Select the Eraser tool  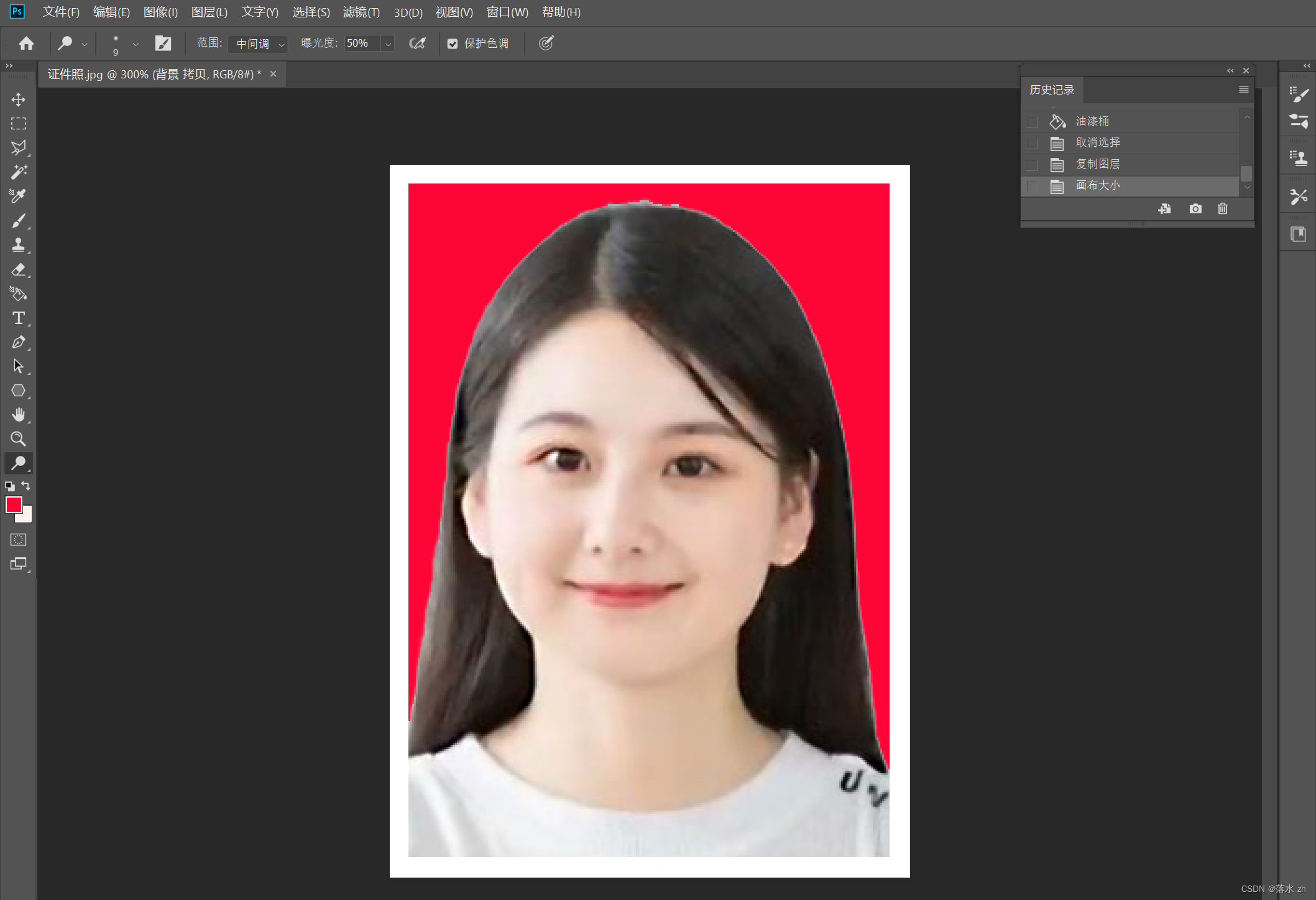[x=18, y=269]
